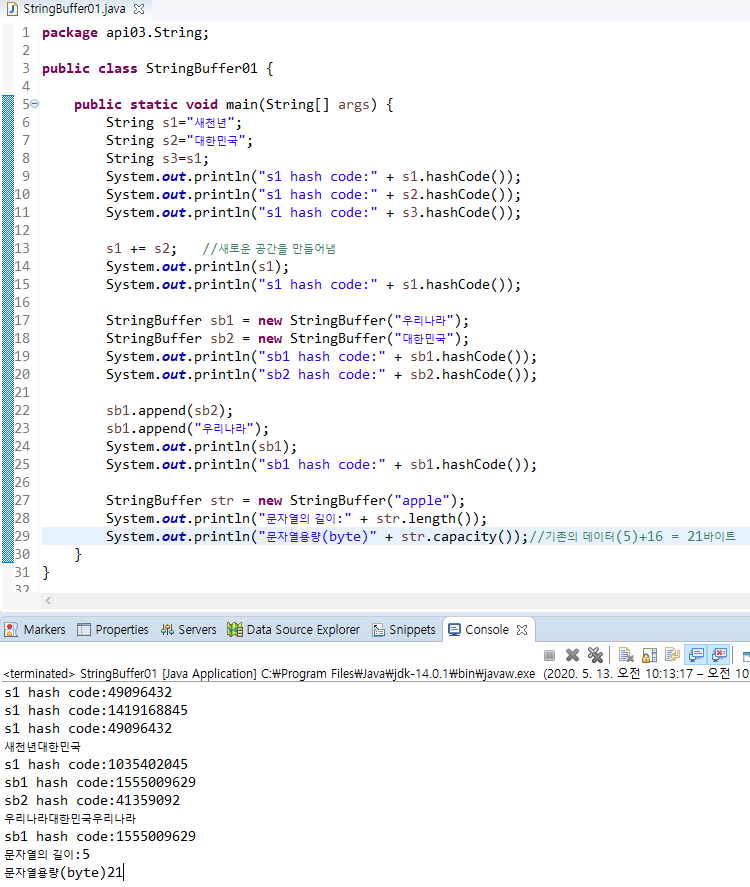The height and width of the screenshot is (887, 750).
Task: Click the Clear Console icon
Action: click(626, 655)
